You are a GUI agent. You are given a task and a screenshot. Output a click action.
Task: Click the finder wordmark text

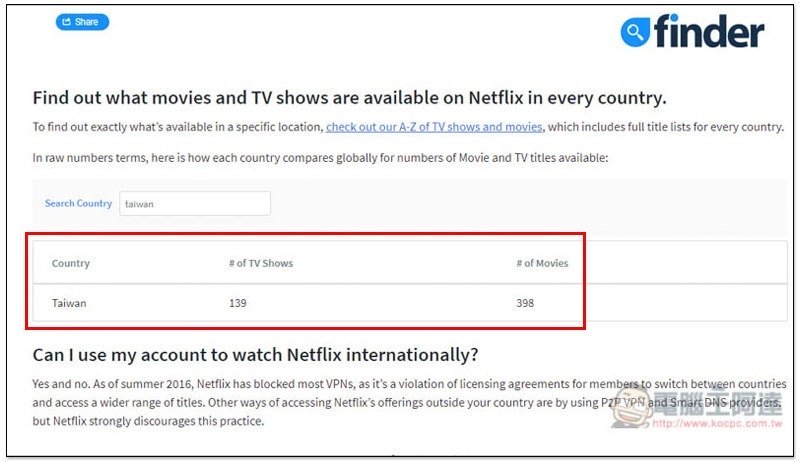point(708,32)
